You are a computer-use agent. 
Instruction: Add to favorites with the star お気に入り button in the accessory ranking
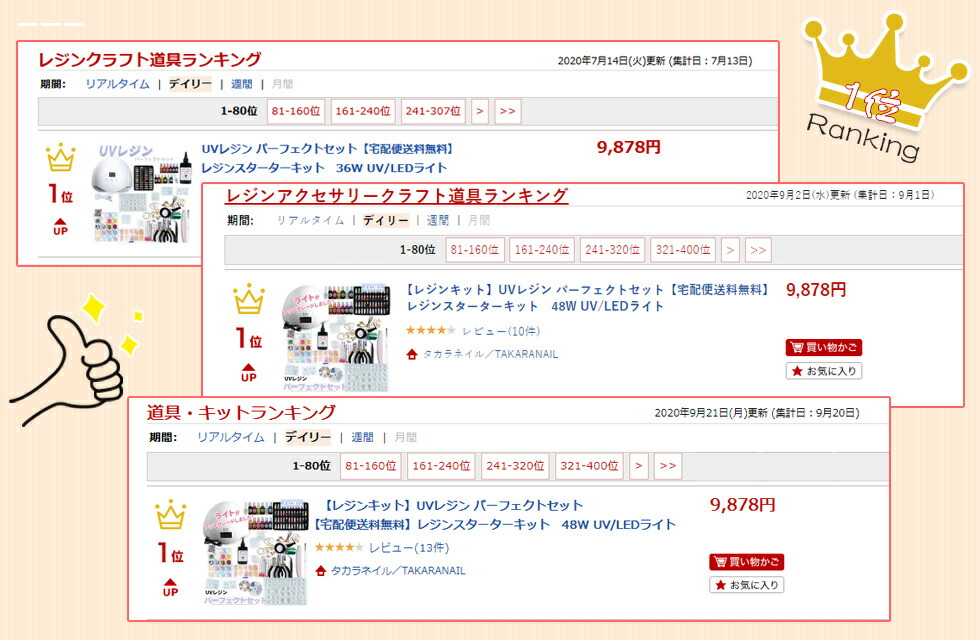(x=824, y=371)
